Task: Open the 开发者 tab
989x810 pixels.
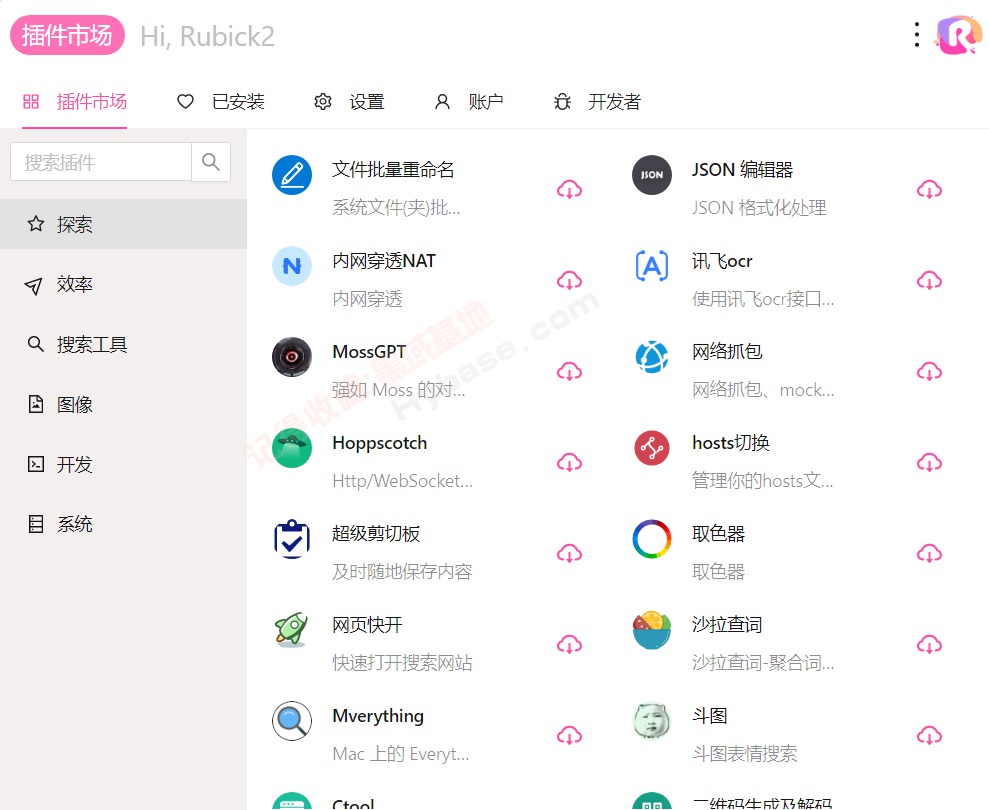Action: pos(597,102)
